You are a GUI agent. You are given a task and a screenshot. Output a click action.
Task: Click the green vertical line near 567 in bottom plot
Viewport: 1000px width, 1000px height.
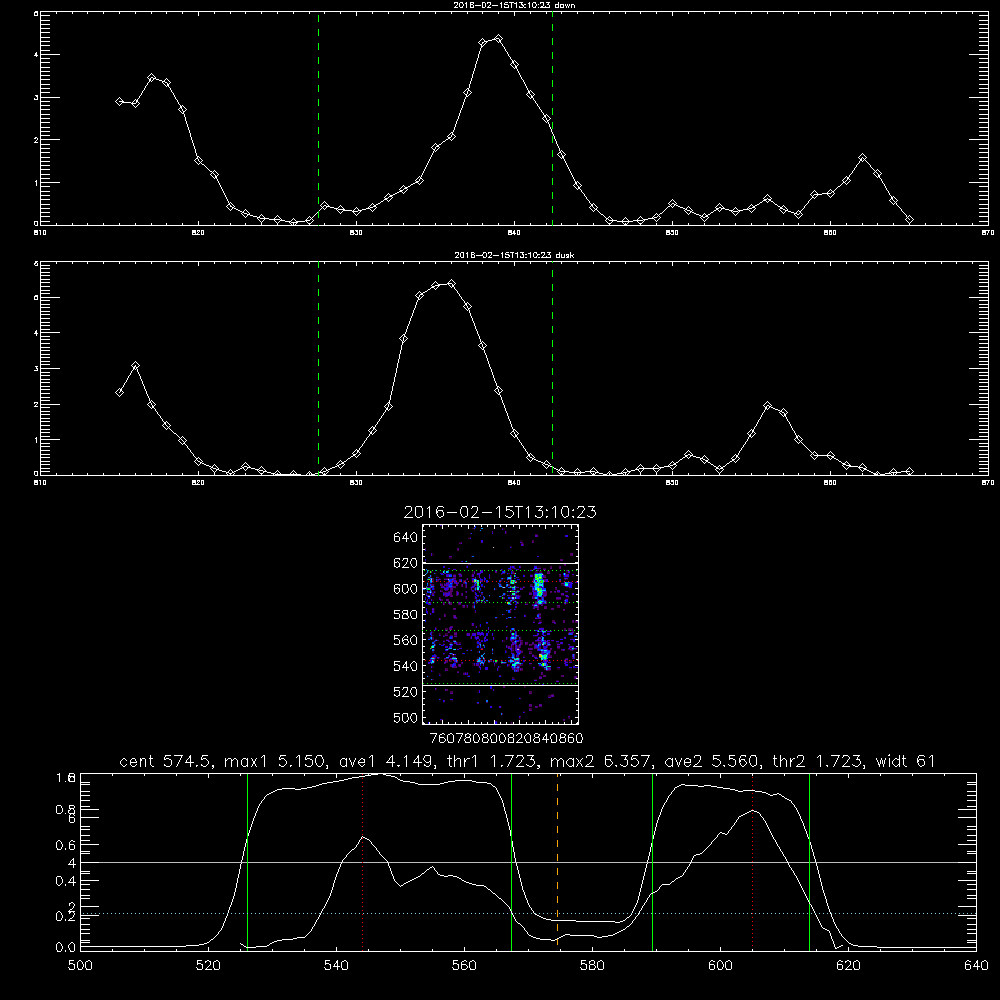pos(511,861)
